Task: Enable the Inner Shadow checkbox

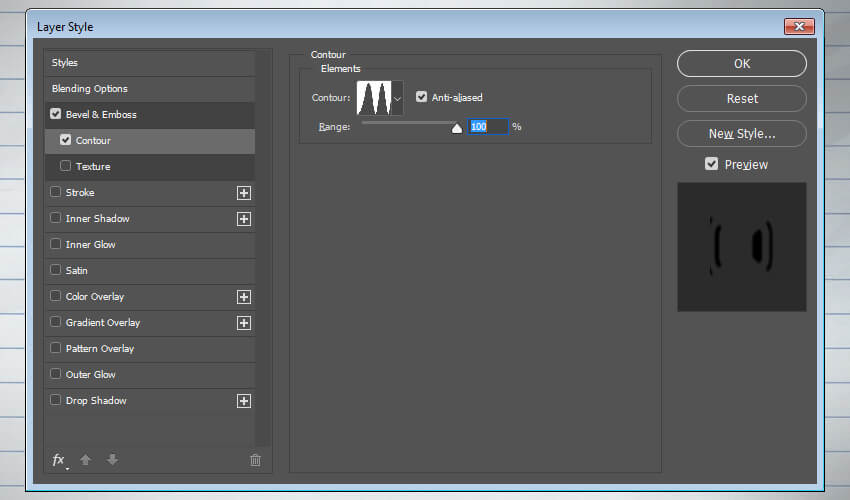Action: click(55, 218)
